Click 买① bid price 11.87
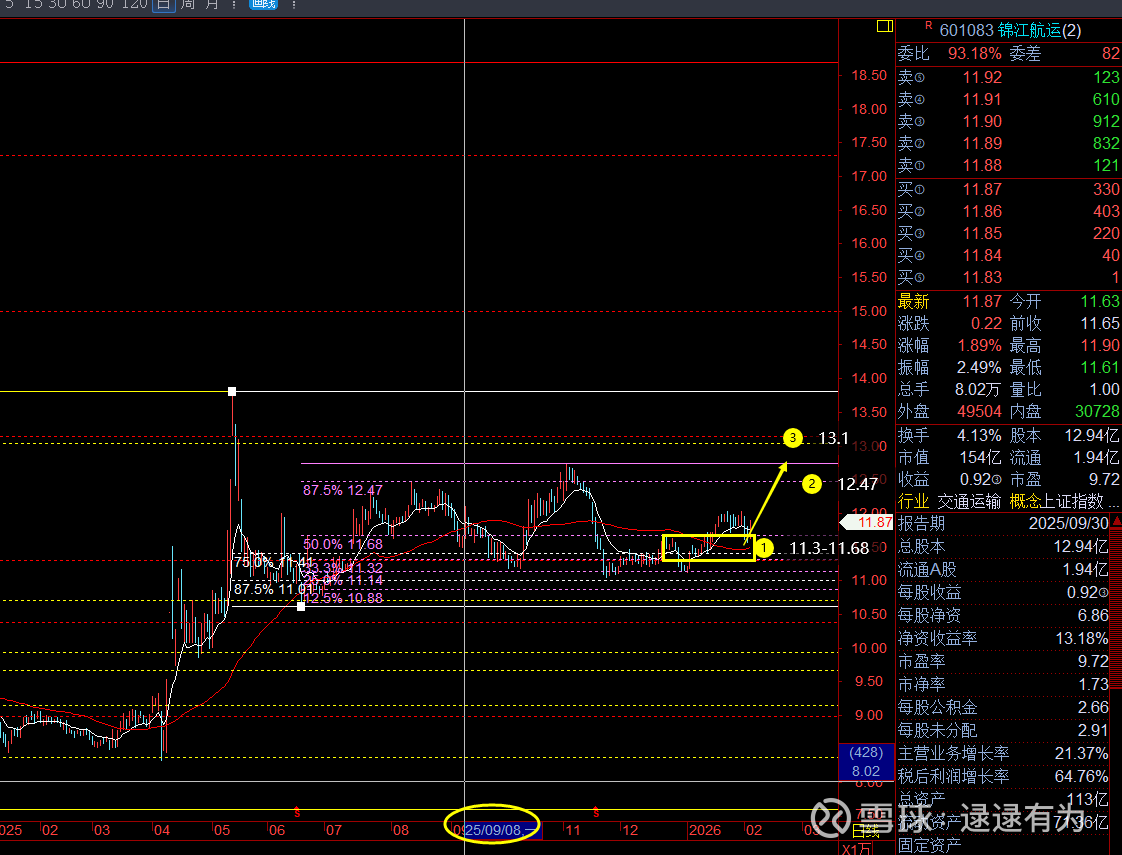Viewport: 1122px width, 855px height. point(982,190)
